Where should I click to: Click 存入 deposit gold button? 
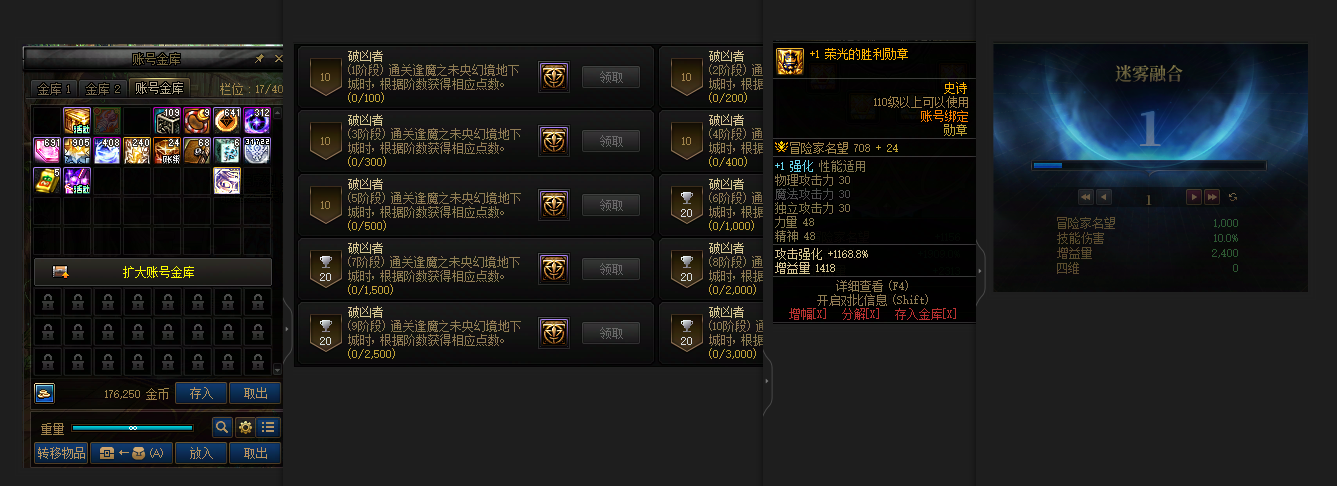click(201, 393)
